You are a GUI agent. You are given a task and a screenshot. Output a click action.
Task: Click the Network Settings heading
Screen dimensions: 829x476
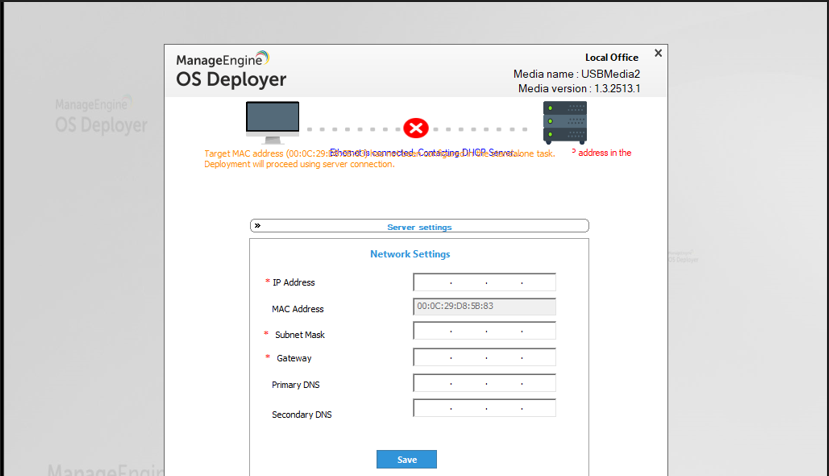[x=410, y=254]
